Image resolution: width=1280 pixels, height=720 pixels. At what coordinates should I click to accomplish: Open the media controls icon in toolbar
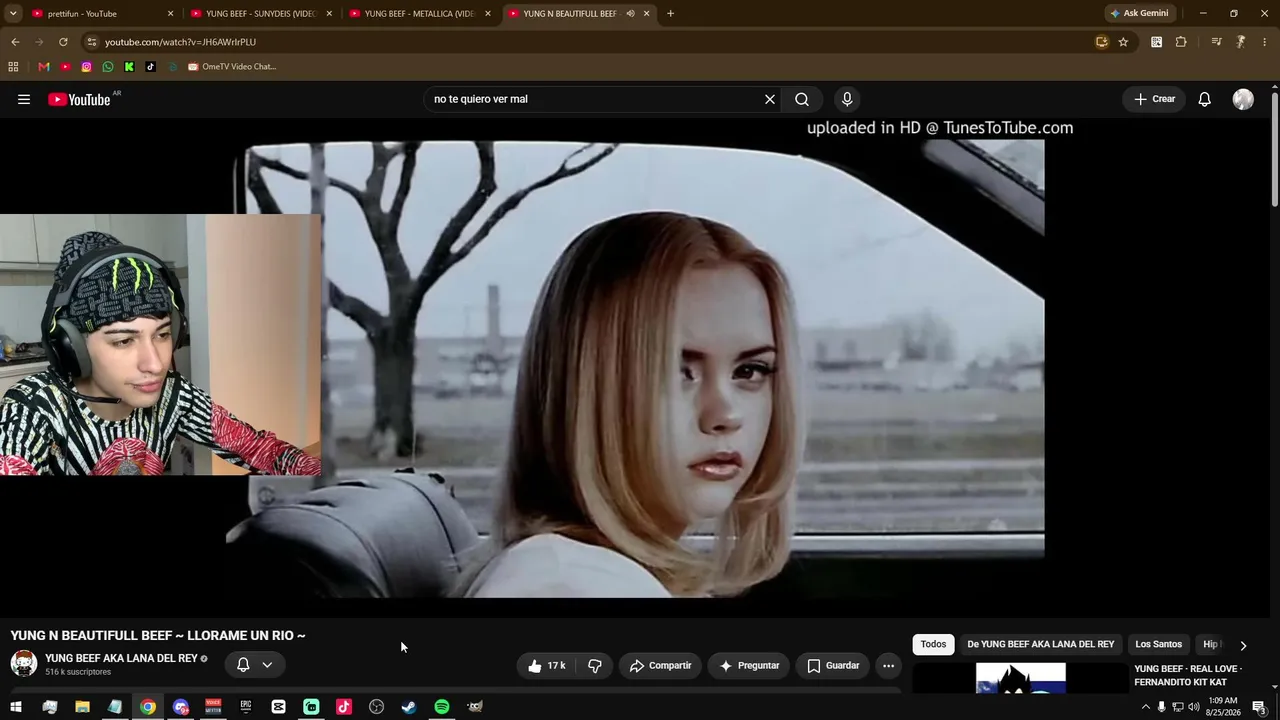1216,42
